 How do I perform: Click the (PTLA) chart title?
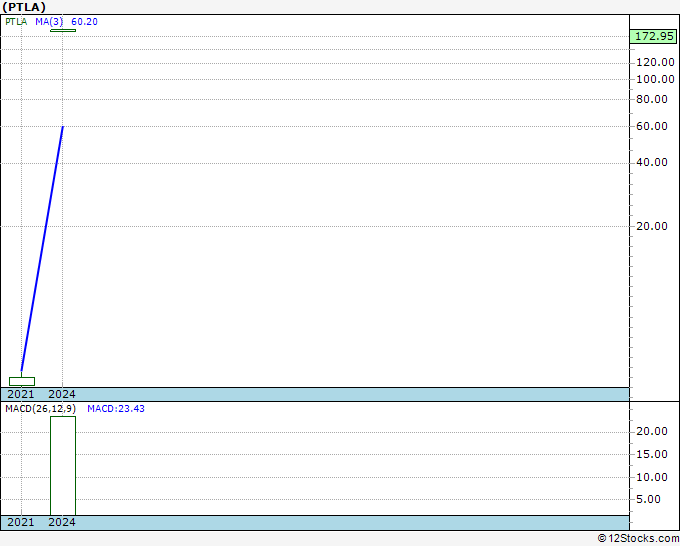[x=24, y=7]
